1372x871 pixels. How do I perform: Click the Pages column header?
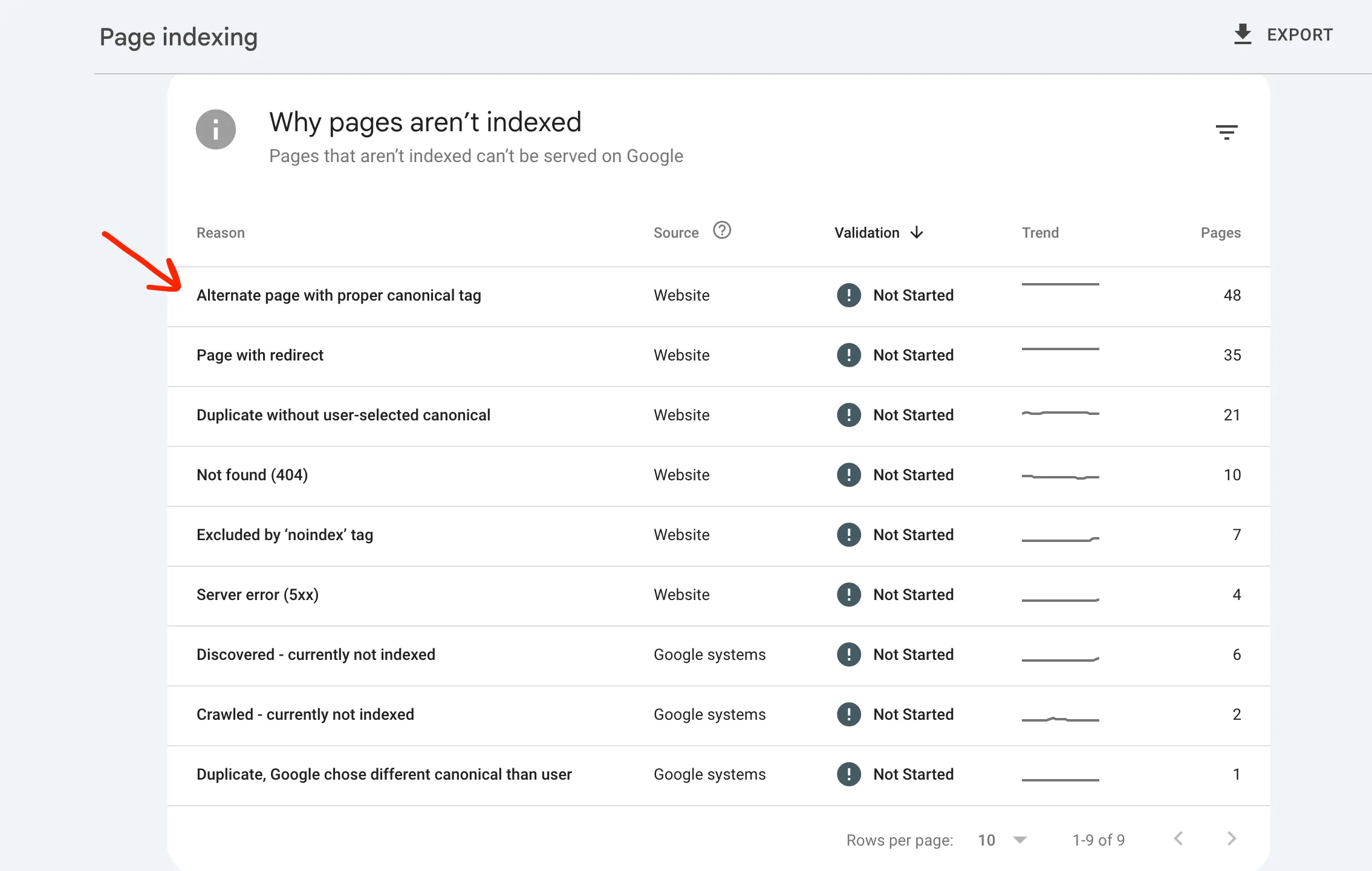pos(1220,233)
